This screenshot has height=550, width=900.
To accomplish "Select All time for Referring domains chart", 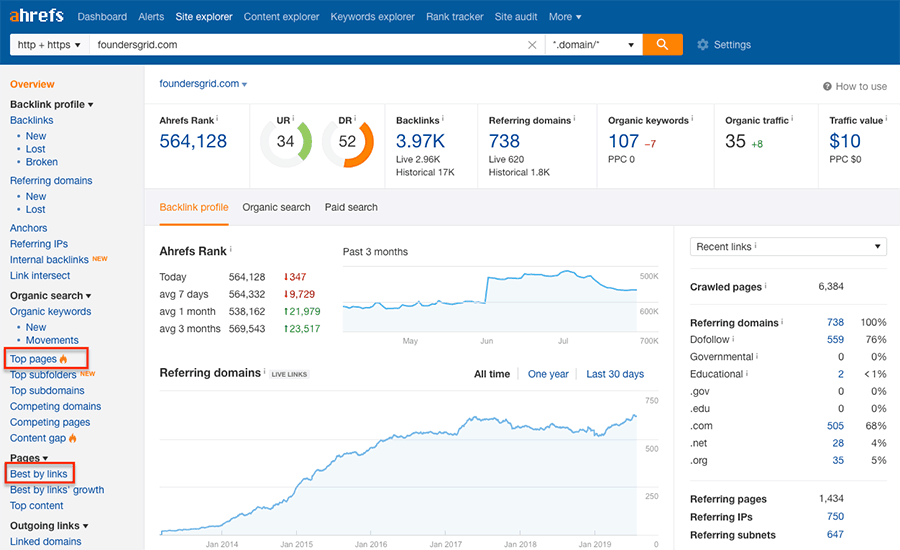I will click(492, 374).
